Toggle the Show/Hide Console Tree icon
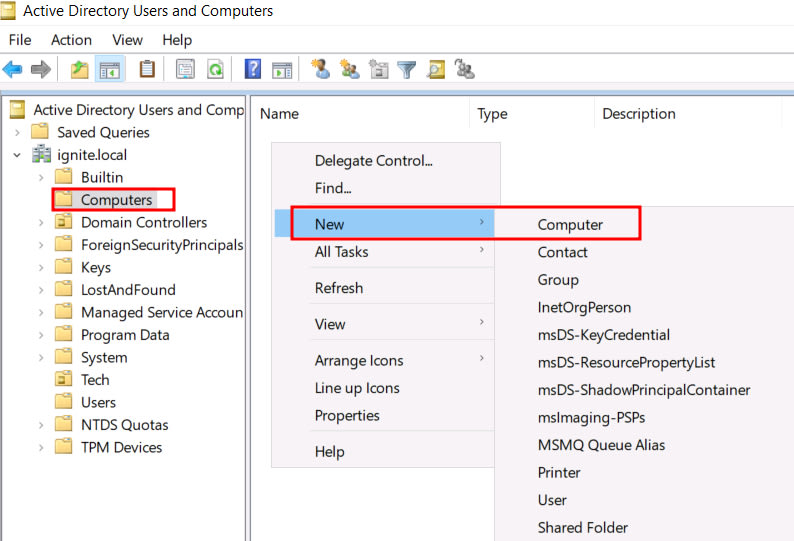Viewport: 794px width, 541px height. tap(109, 70)
